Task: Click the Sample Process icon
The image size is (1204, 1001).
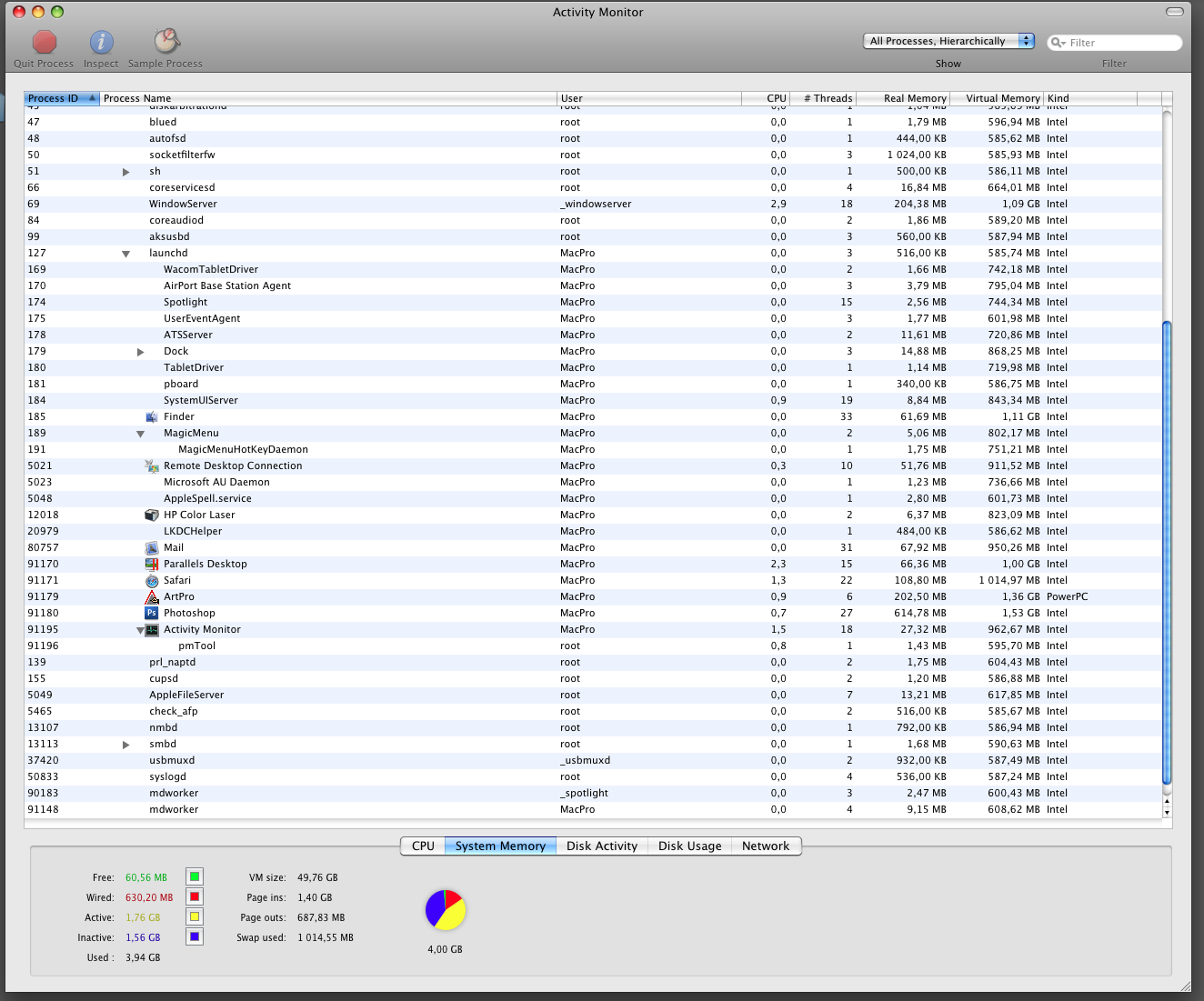Action: [166, 41]
